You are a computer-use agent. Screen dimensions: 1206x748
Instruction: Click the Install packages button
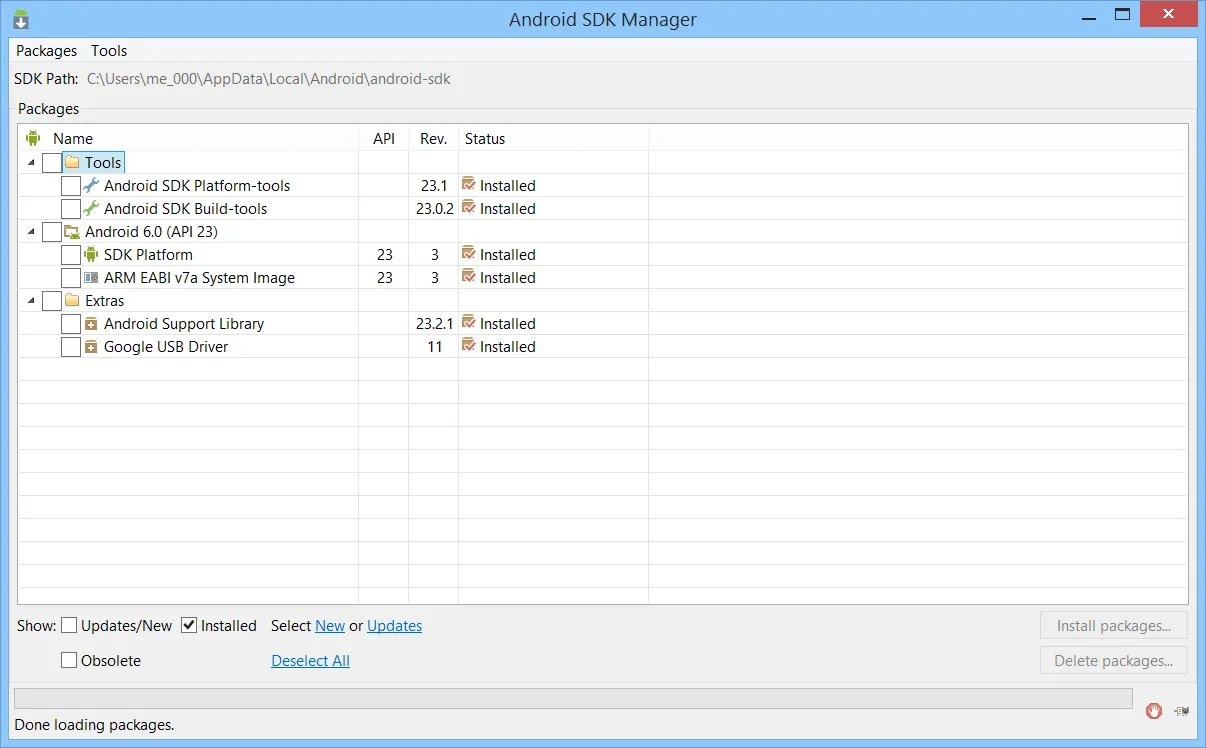1114,626
